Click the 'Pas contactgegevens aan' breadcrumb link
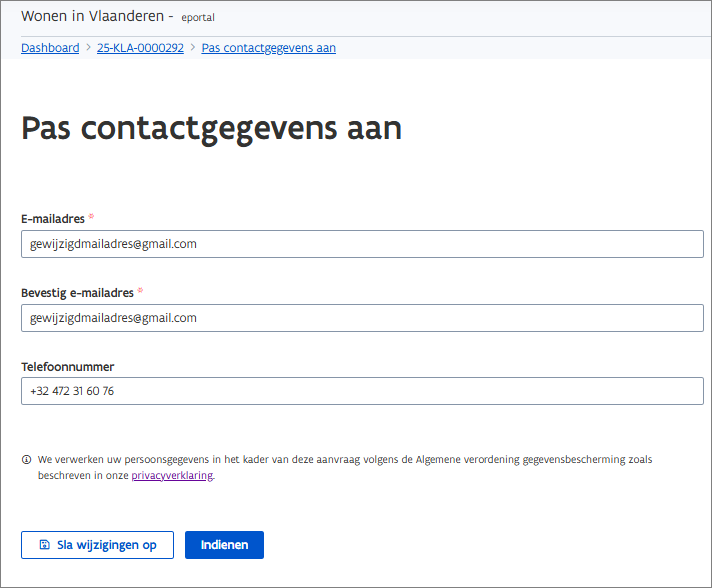This screenshot has height=588, width=712. pos(268,48)
